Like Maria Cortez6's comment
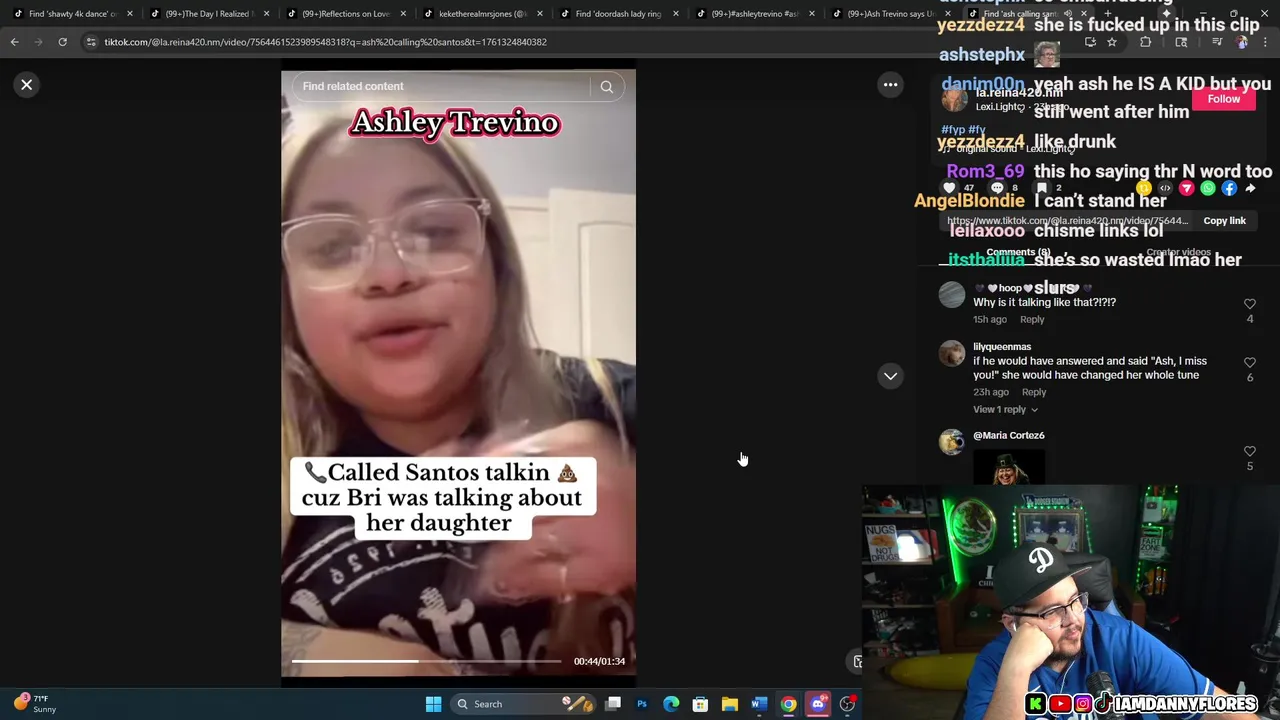This screenshot has height=720, width=1280. coord(1249,451)
